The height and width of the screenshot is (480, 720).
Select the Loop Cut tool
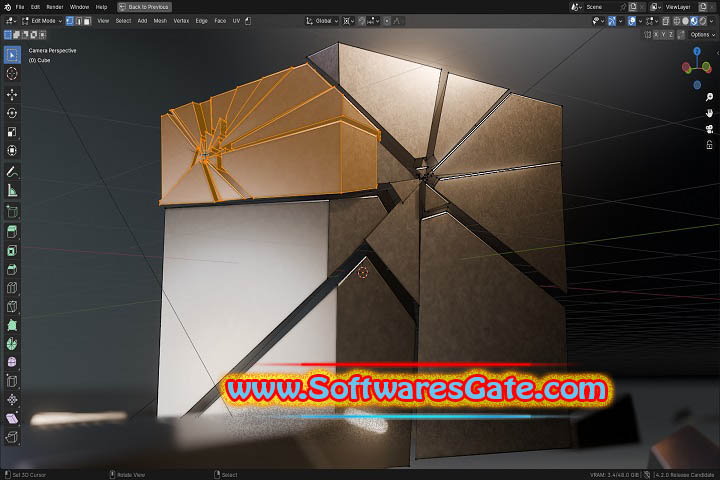tap(12, 288)
